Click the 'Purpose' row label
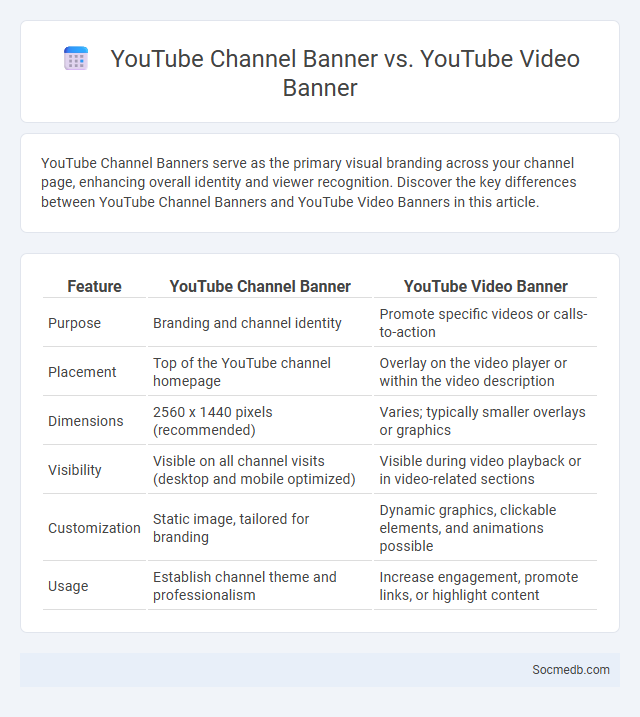 (75, 323)
